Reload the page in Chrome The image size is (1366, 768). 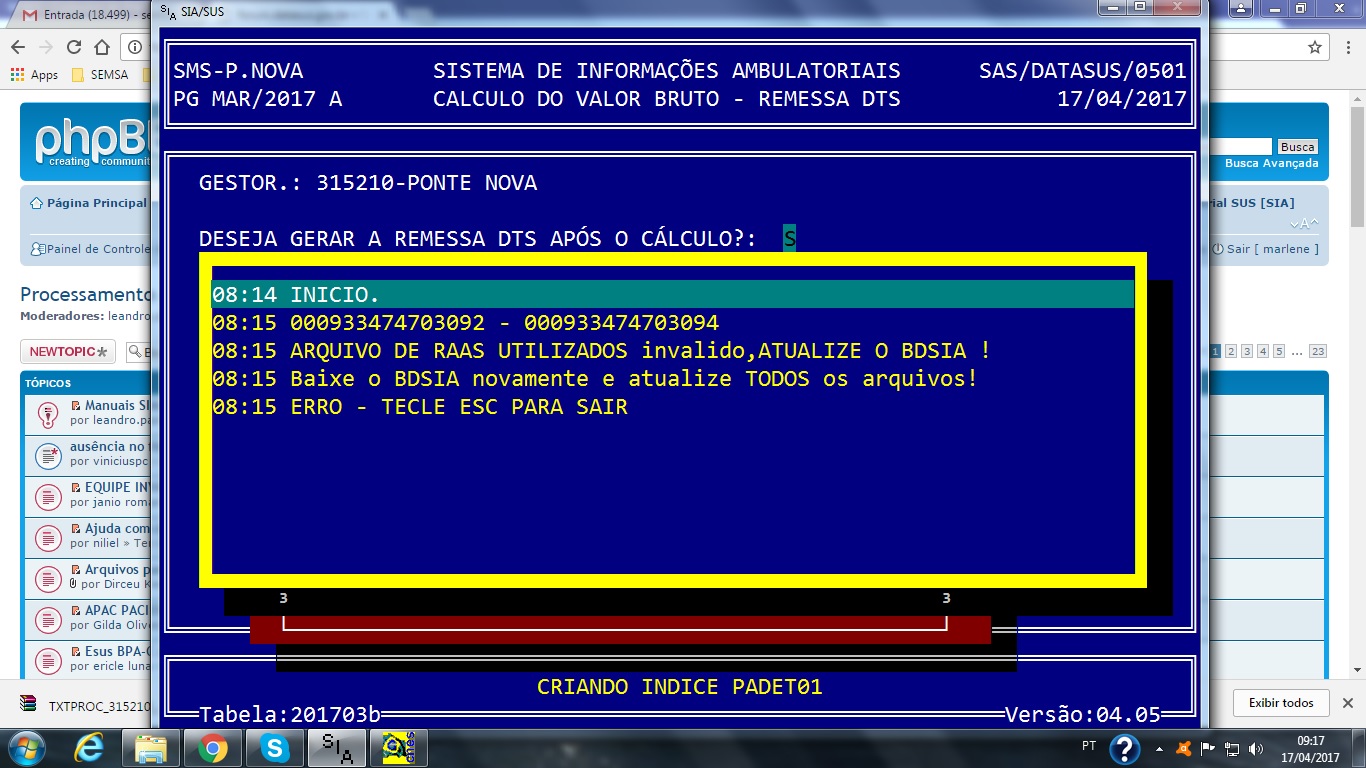point(74,47)
